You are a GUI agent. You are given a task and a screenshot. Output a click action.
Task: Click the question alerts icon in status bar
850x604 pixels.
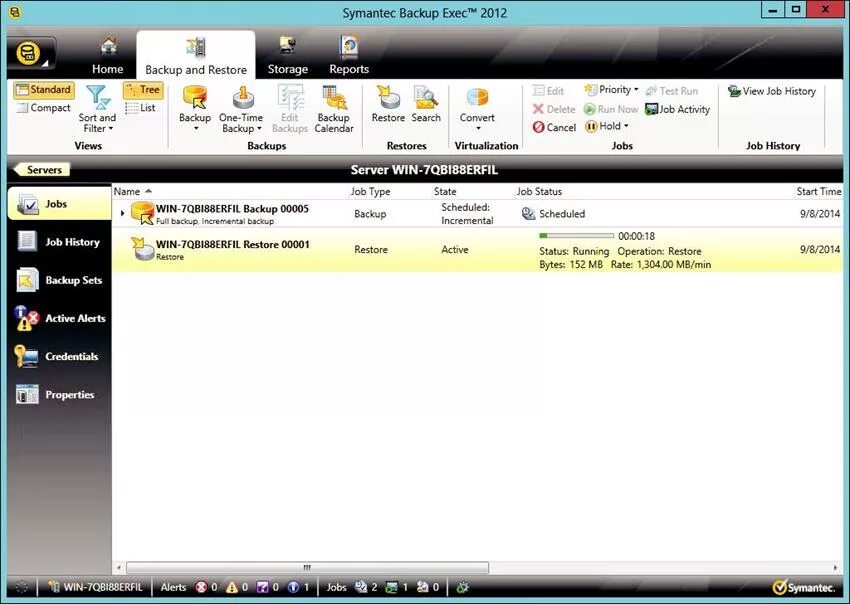(262, 587)
